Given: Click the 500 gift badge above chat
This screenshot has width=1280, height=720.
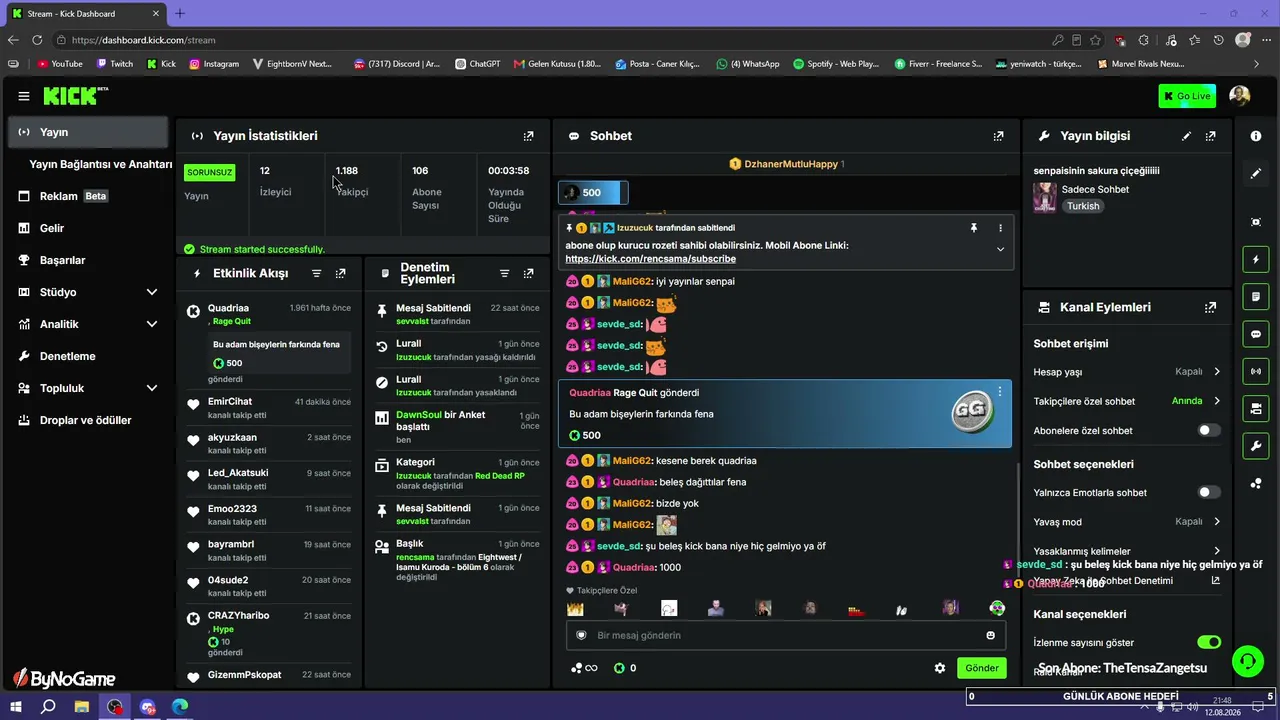Looking at the screenshot, I should coord(593,192).
